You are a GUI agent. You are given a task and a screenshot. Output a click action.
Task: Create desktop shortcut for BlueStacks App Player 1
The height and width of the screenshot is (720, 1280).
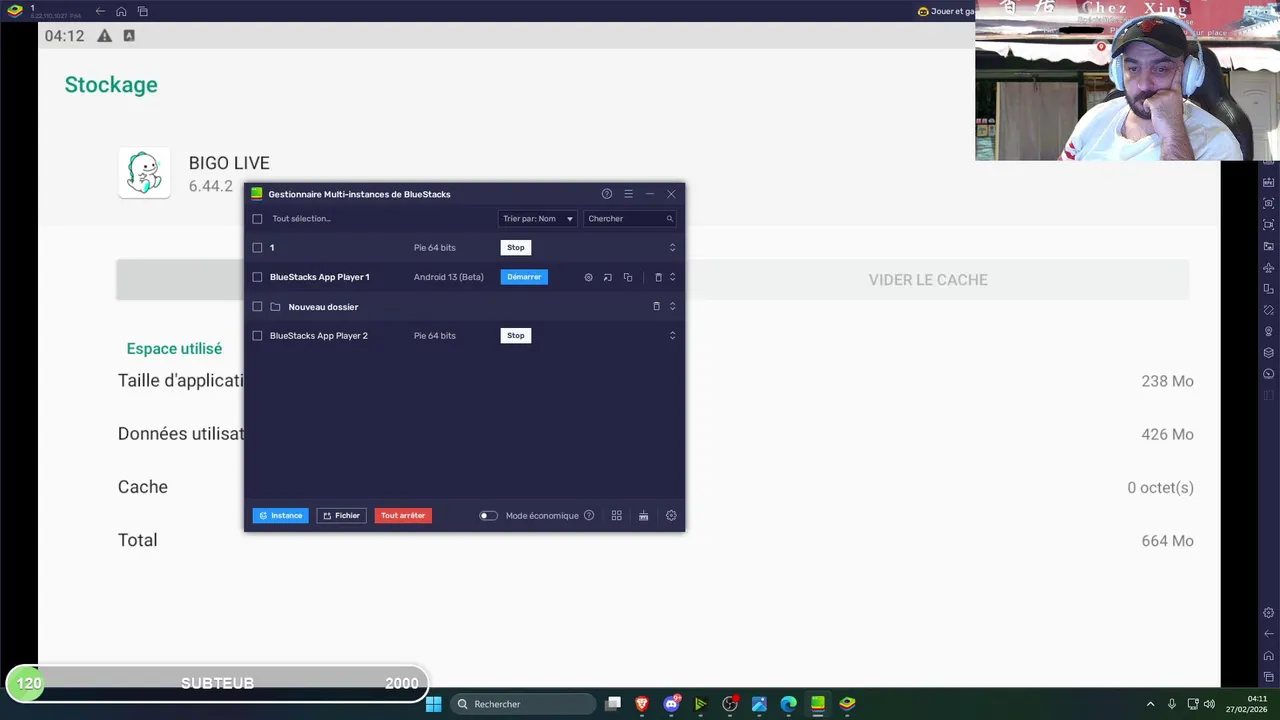pyautogui.click(x=607, y=277)
